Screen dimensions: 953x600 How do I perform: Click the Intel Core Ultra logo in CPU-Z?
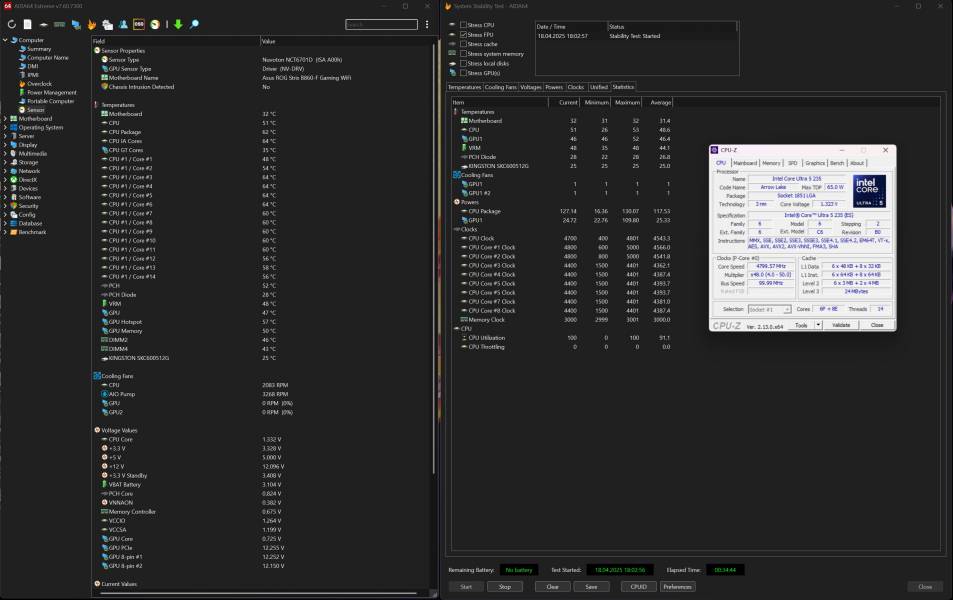[869, 191]
